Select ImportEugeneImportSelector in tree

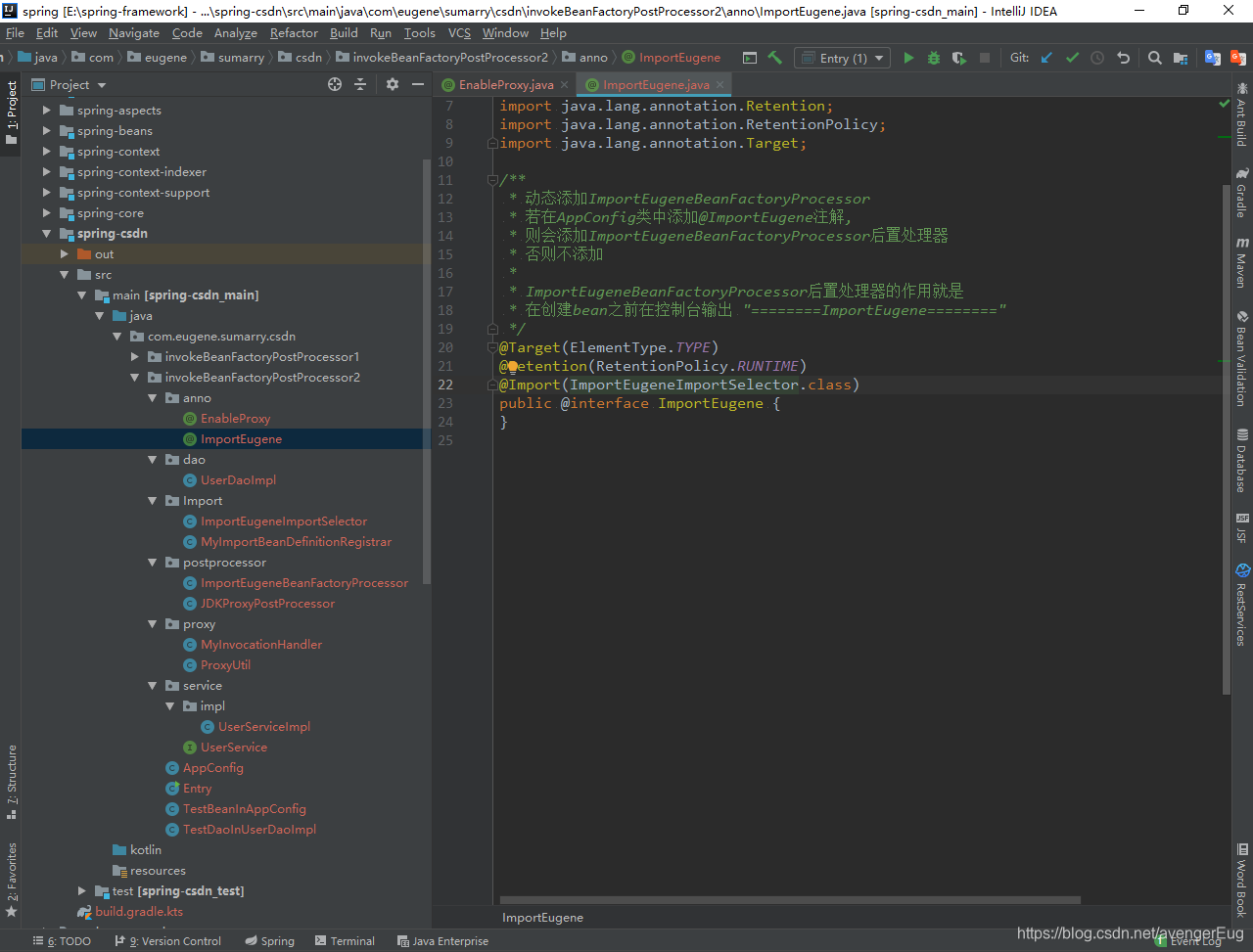tap(284, 521)
